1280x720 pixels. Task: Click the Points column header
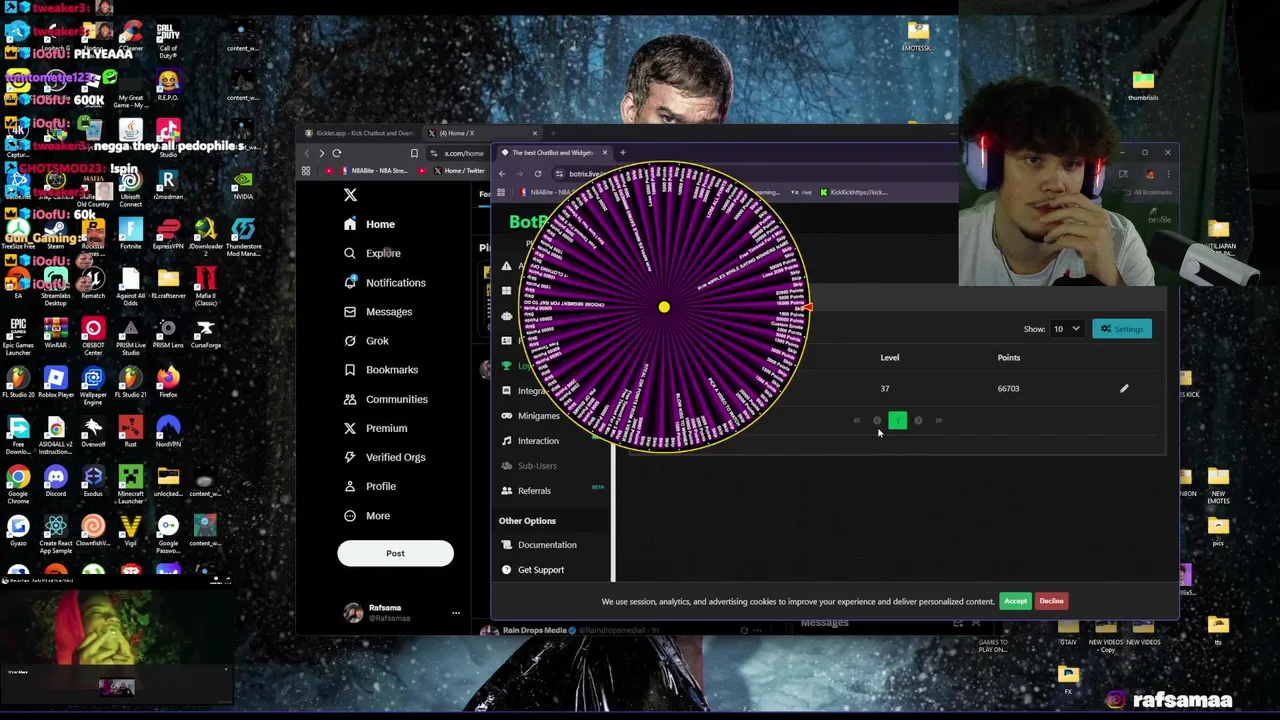click(x=1008, y=358)
